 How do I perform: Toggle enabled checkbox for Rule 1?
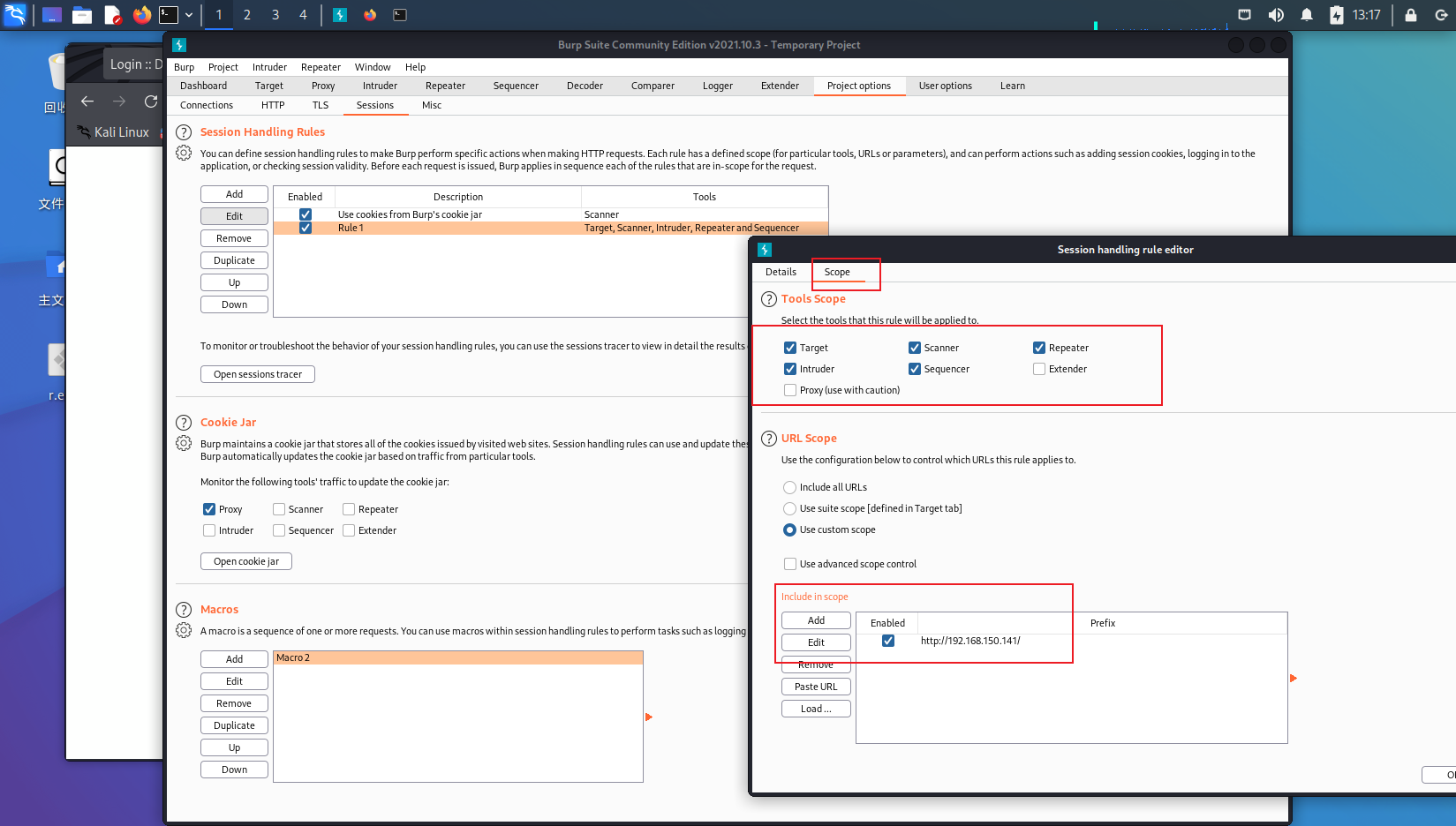coord(306,228)
